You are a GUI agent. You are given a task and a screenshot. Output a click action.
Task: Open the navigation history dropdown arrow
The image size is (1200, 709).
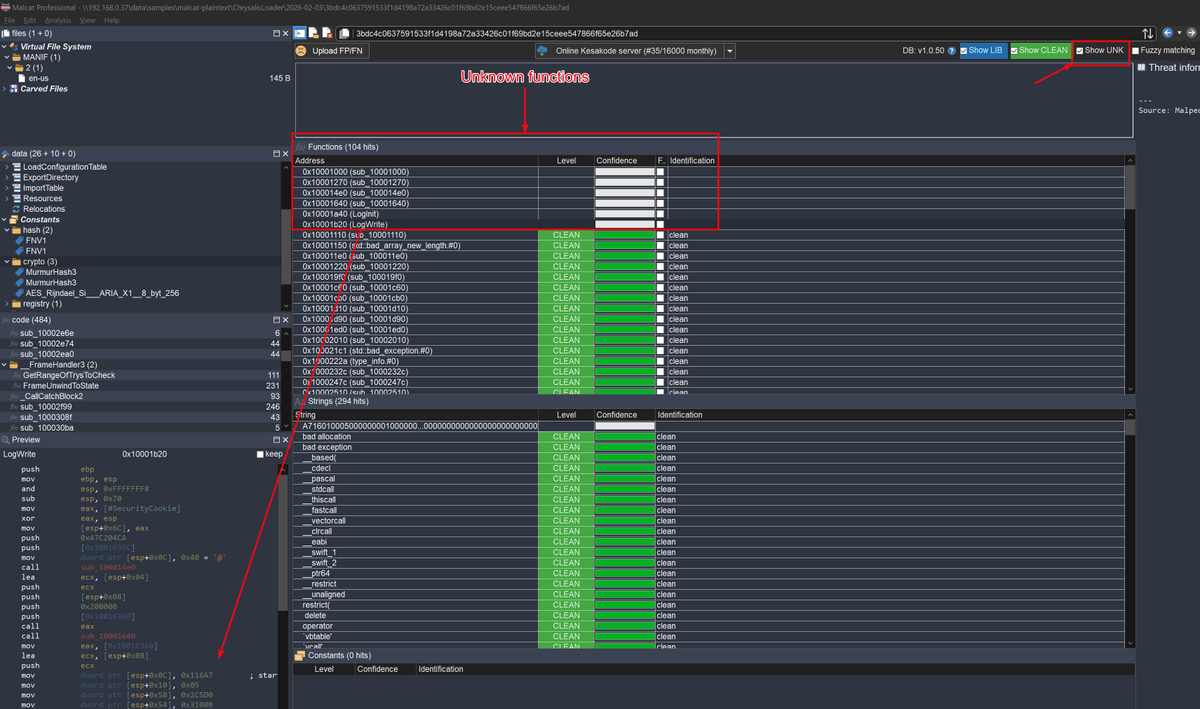click(x=1179, y=33)
